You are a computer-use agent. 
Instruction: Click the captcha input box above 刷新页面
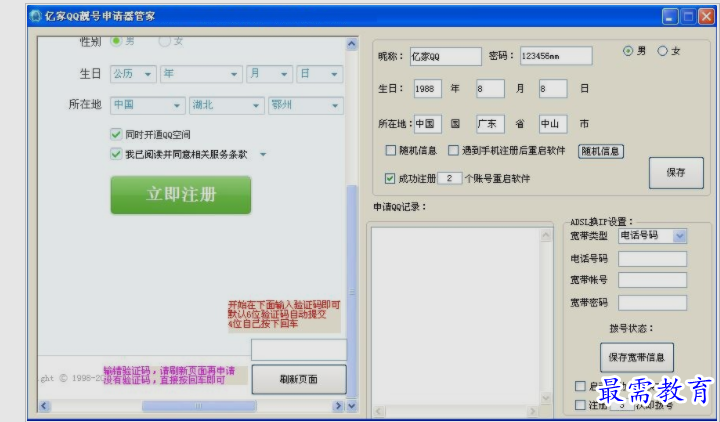(299, 350)
